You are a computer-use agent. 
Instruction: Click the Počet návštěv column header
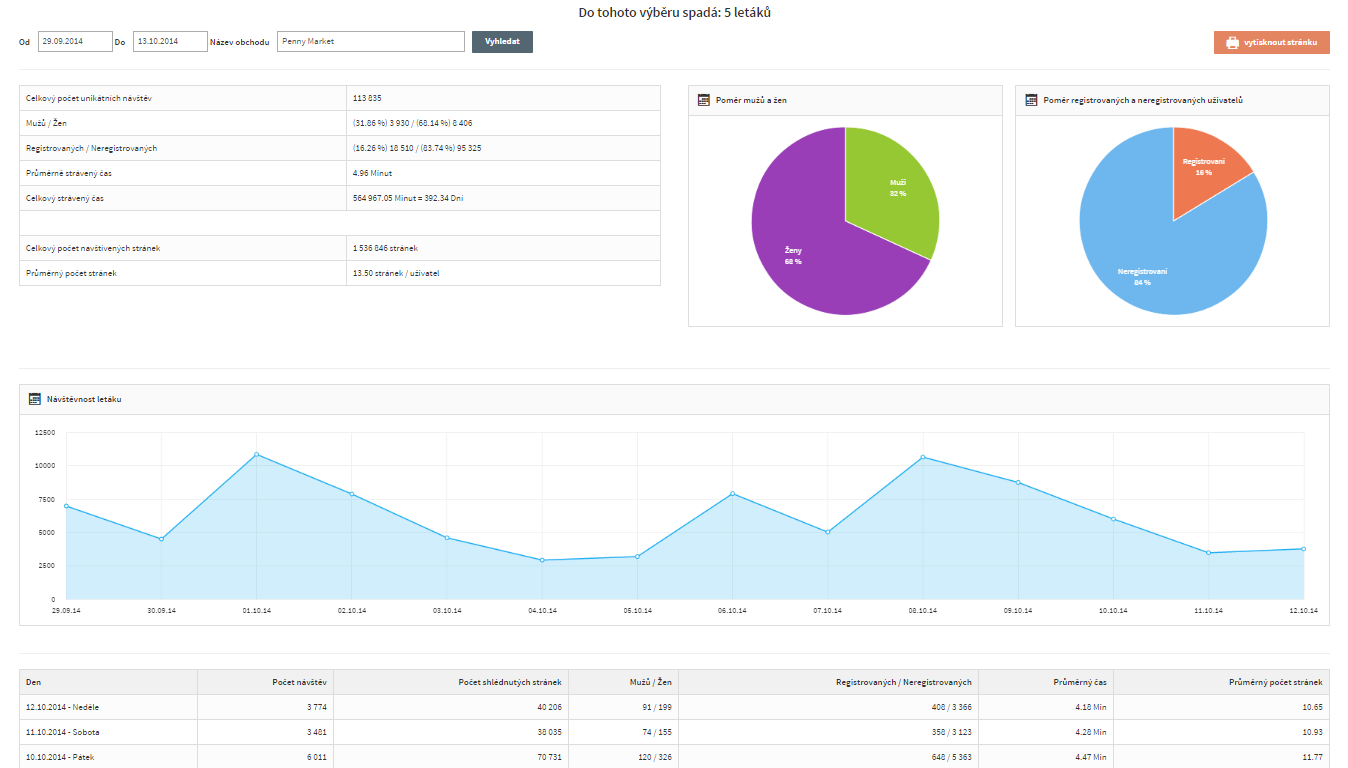[266, 682]
